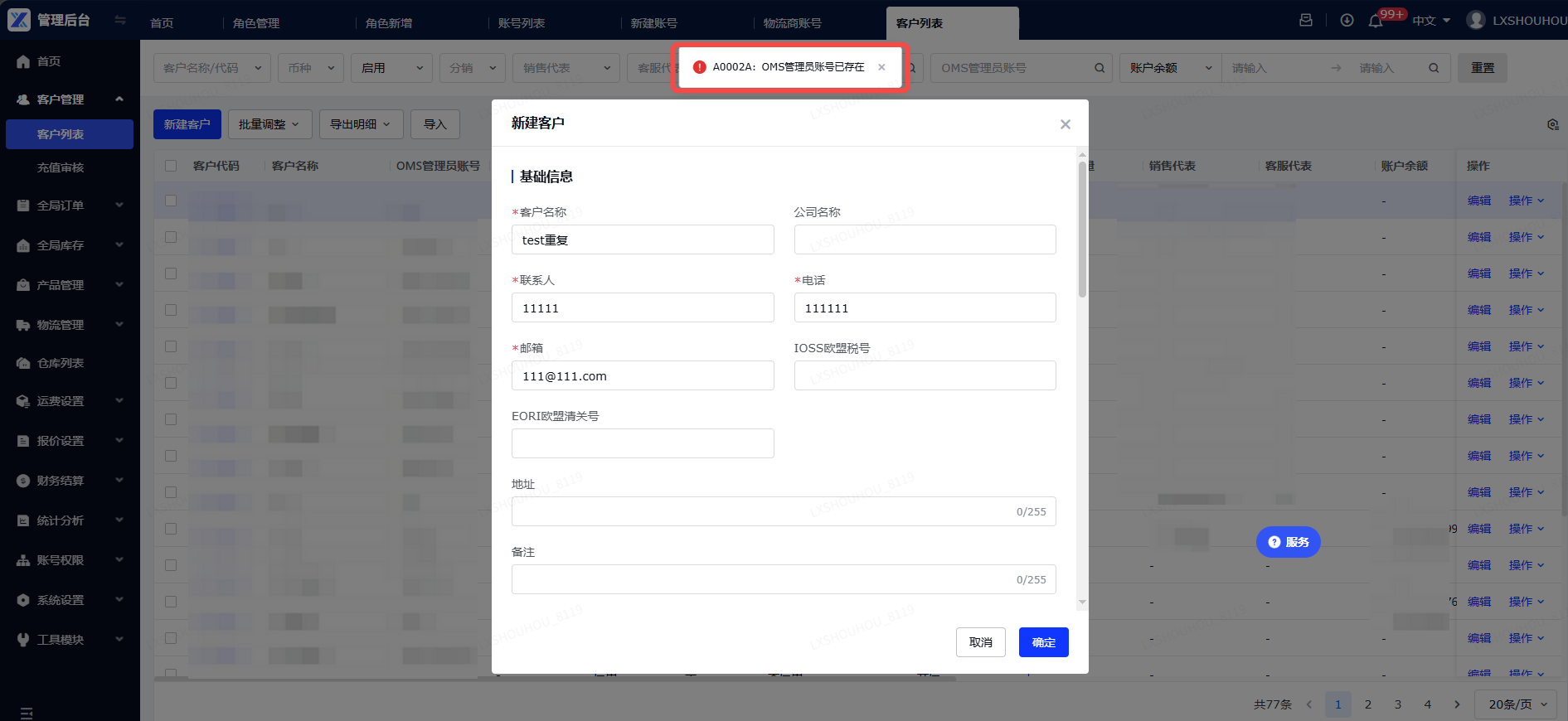
Task: Open the 账户余额 filter dropdown
Action: pos(1171,68)
